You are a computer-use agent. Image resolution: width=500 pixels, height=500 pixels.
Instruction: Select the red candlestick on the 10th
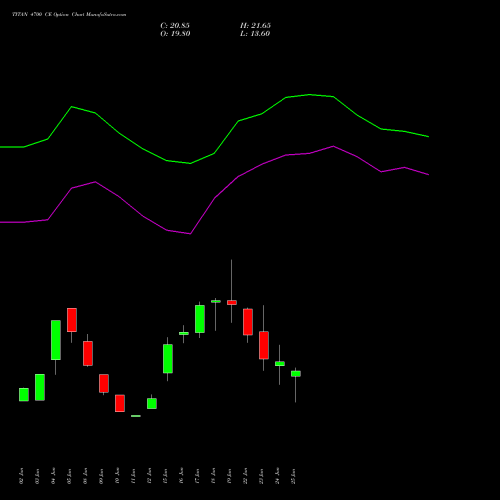coord(120,403)
